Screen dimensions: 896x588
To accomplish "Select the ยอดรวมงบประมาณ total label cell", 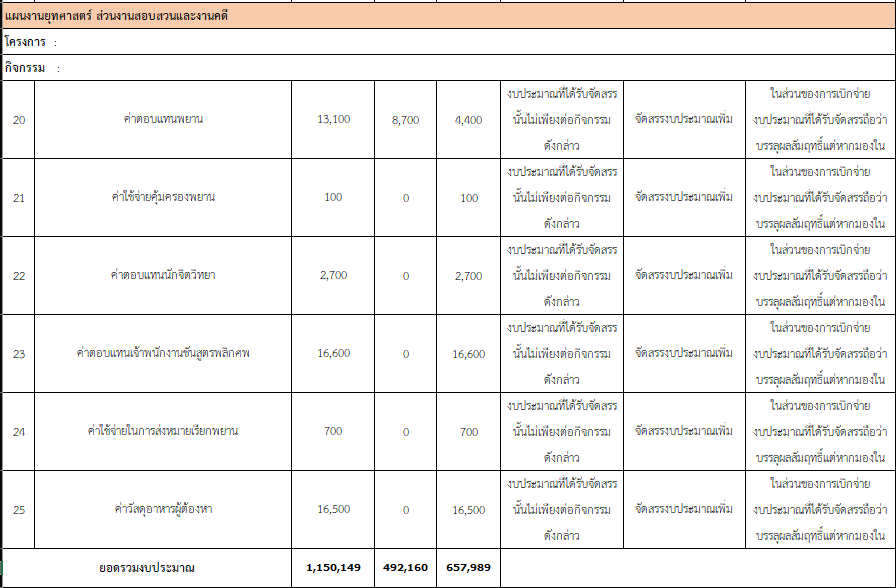I will (x=147, y=568).
